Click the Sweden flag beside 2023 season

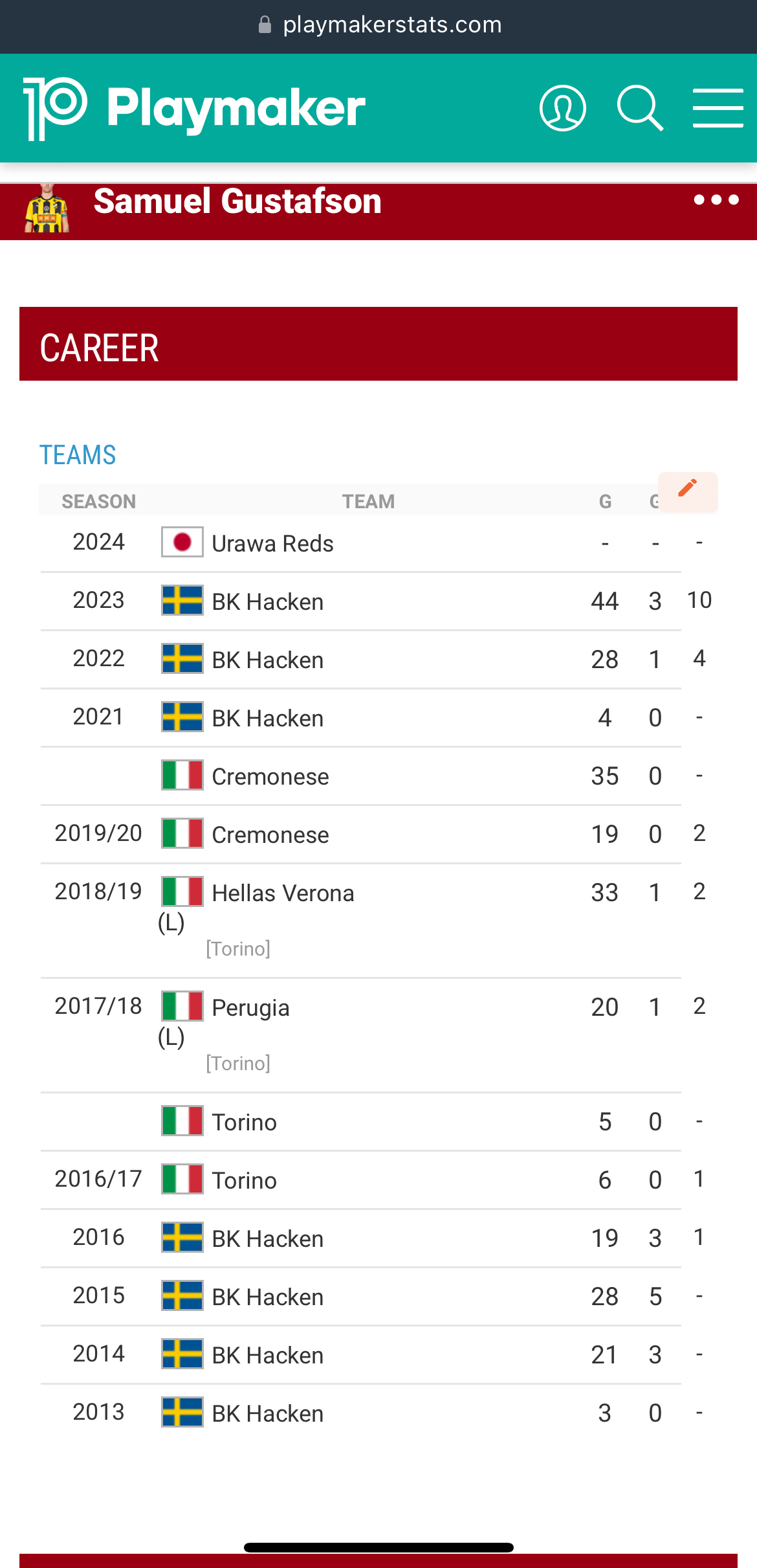coord(182,601)
